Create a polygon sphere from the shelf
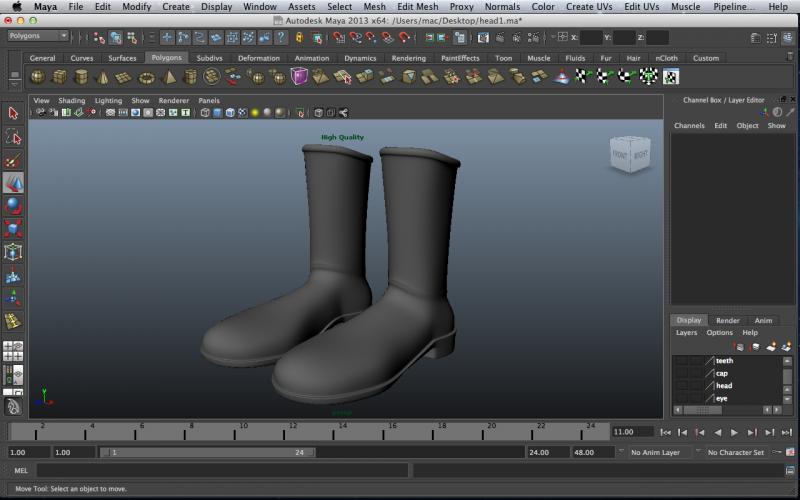Screen dimensions: 800x500 [x=38, y=77]
